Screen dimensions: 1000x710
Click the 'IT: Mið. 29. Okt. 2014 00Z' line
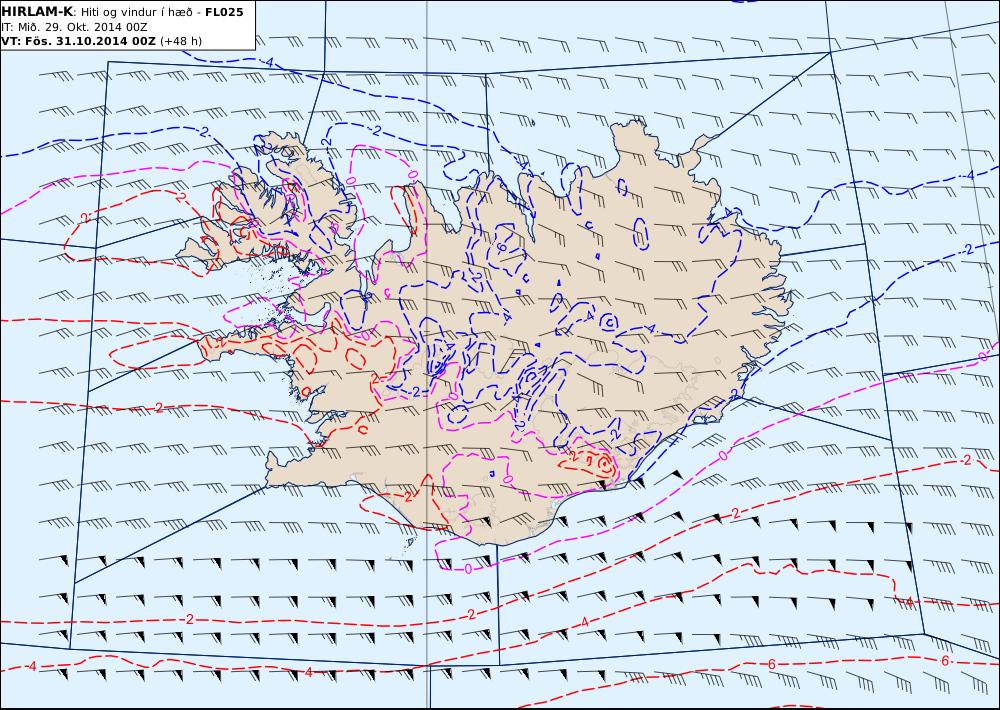click(x=75, y=27)
